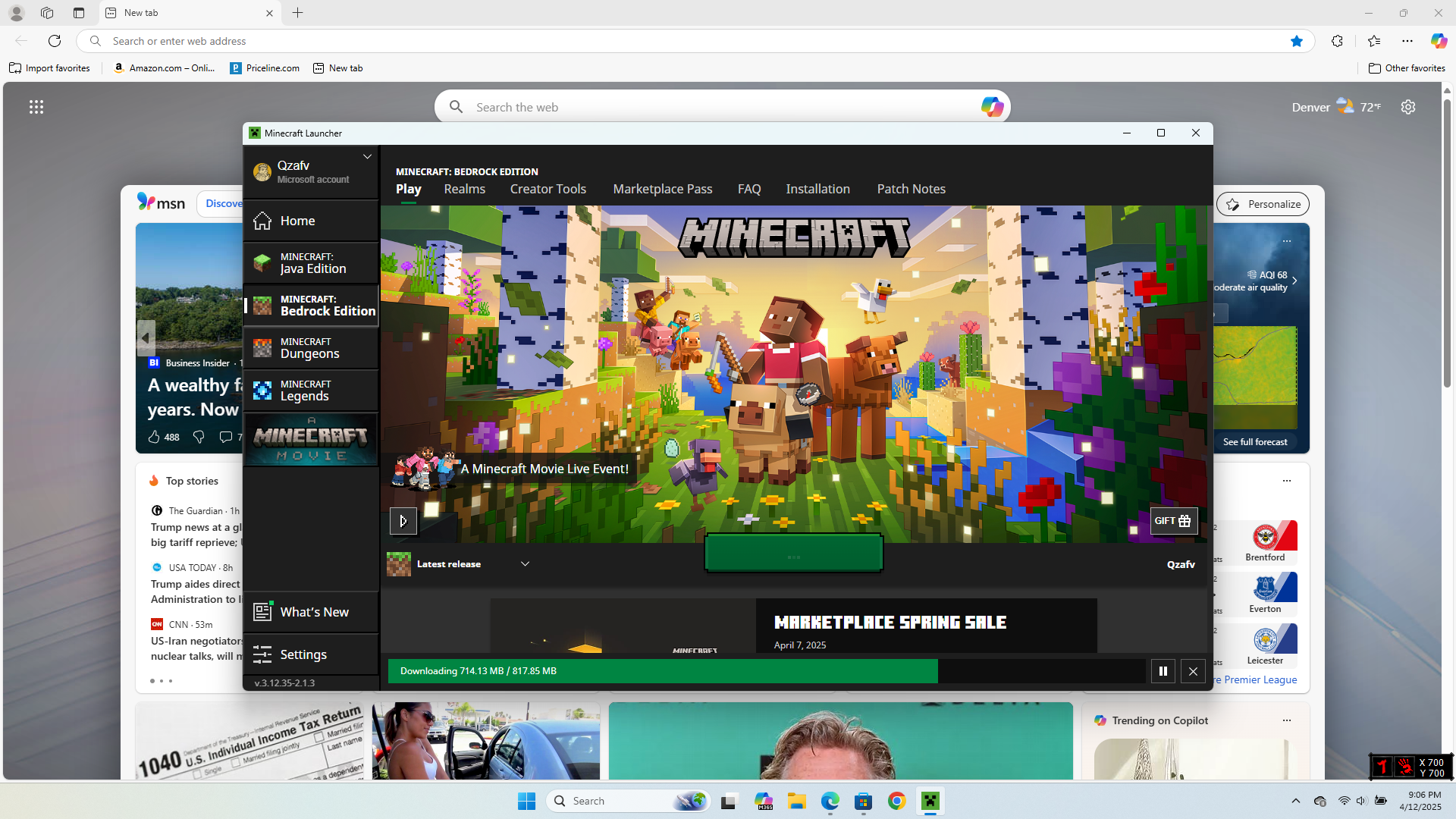Go to previous MSN story slide
The image size is (1456, 819).
tap(146, 337)
